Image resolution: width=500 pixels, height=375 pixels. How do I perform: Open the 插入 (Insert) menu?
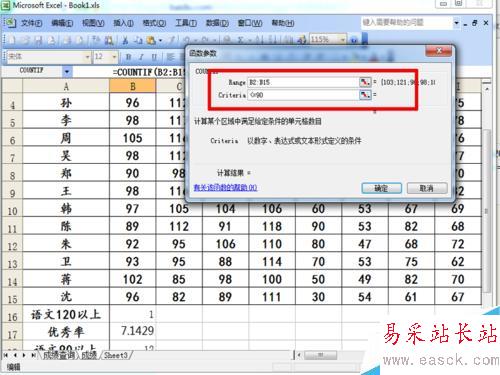click(123, 23)
